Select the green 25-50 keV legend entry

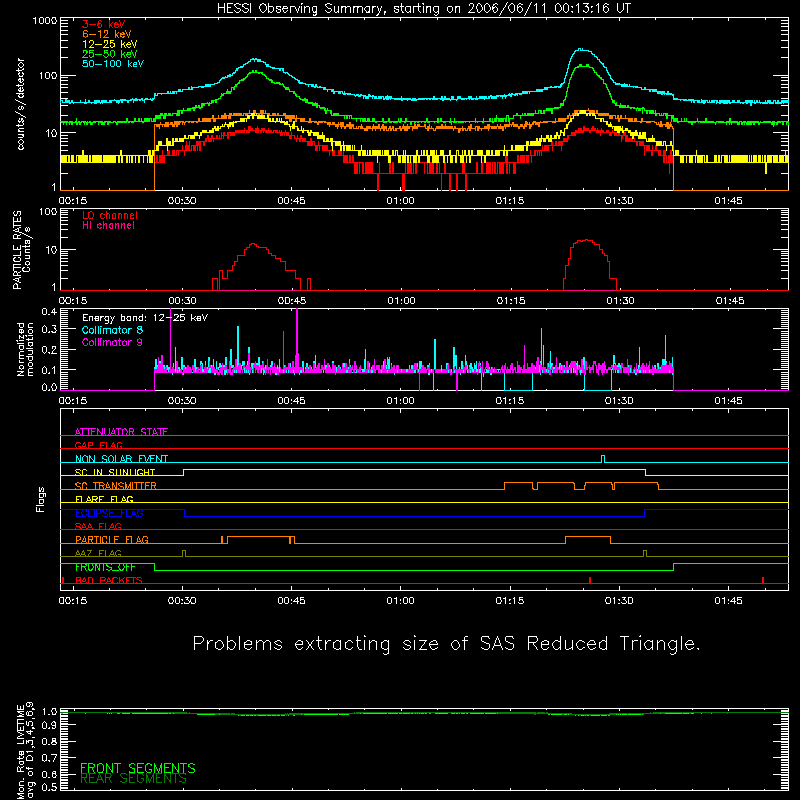[x=110, y=54]
